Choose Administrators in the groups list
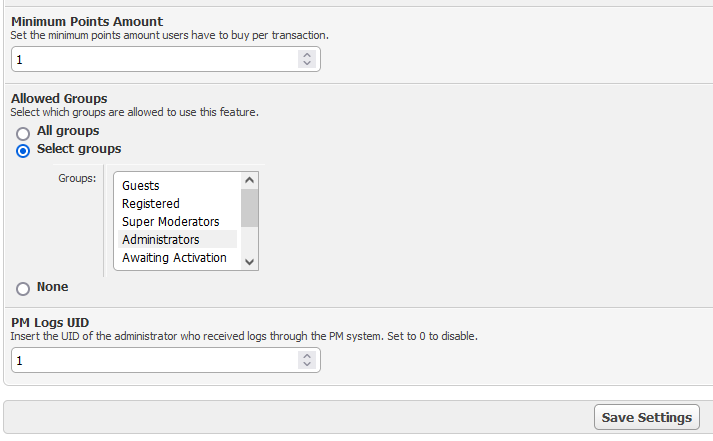The image size is (713, 441). pyautogui.click(x=161, y=240)
